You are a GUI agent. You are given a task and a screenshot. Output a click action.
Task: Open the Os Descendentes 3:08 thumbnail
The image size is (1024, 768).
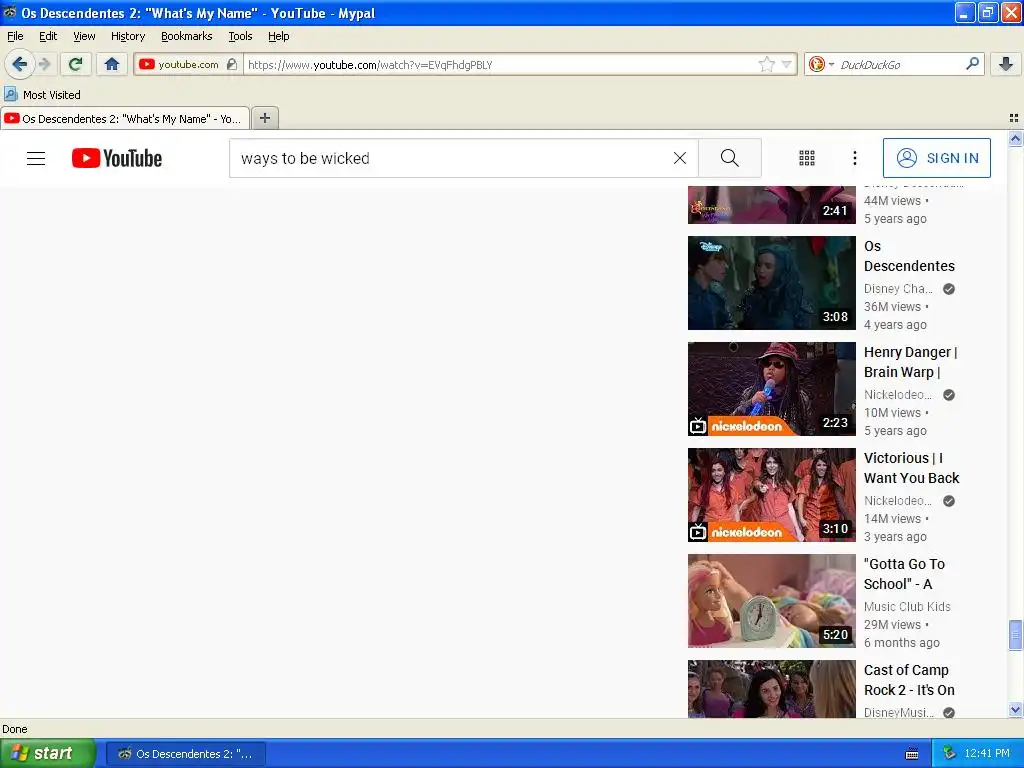point(771,283)
